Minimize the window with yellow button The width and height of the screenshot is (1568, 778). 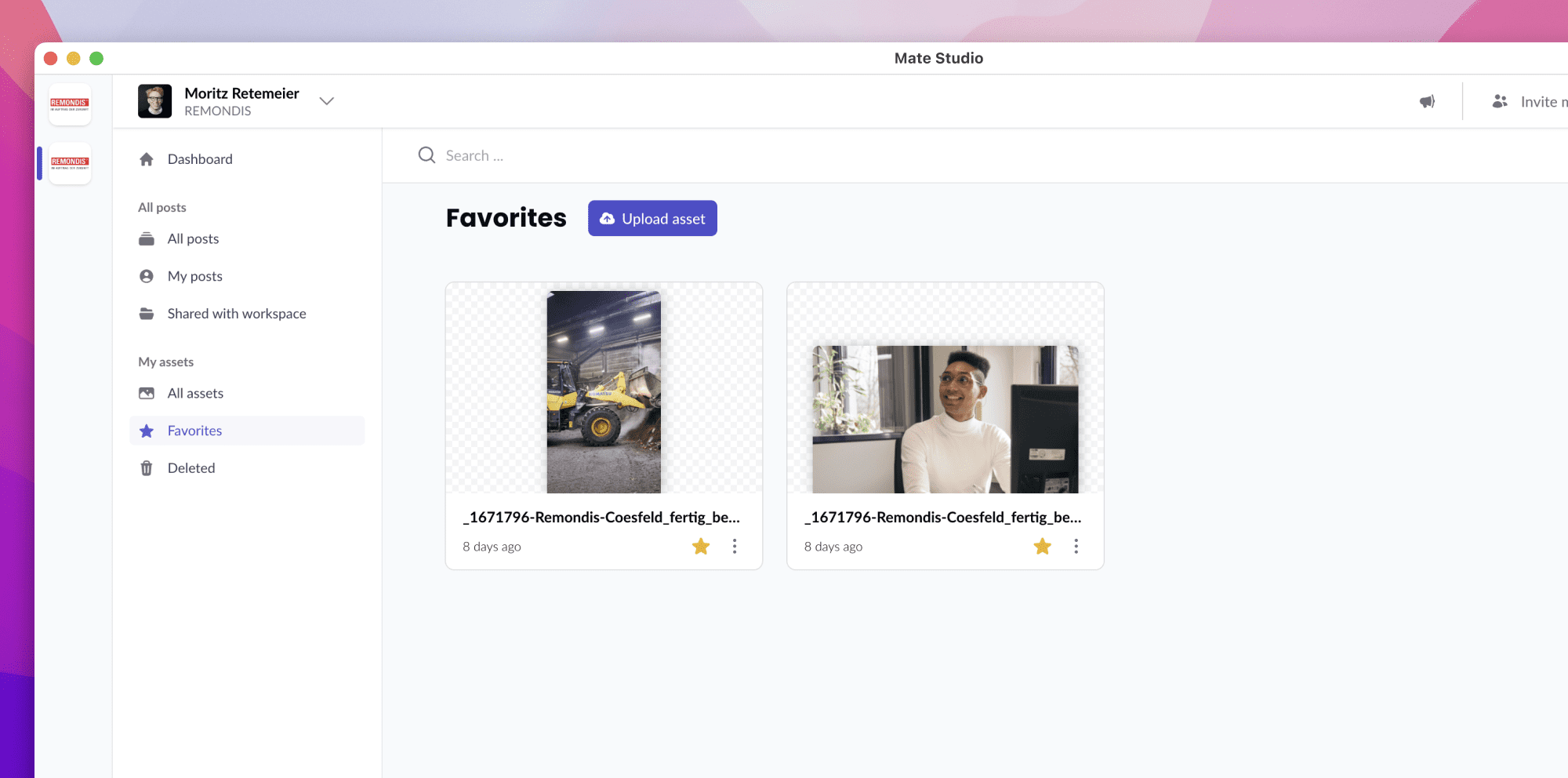(x=74, y=58)
